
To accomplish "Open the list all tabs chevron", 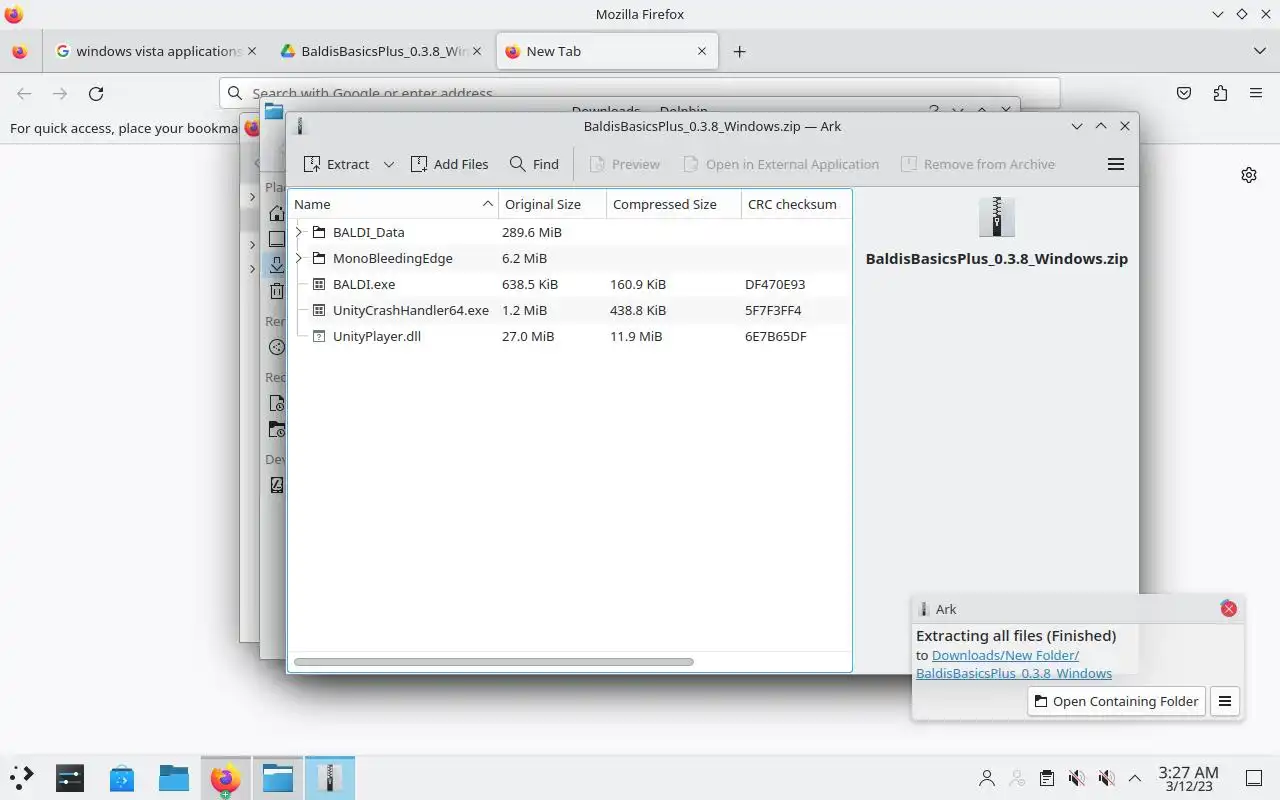I will coord(1259,51).
